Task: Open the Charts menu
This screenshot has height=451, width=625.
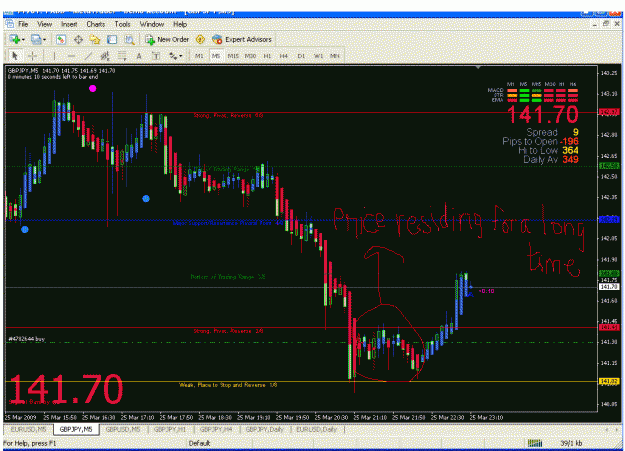Action: (96, 24)
